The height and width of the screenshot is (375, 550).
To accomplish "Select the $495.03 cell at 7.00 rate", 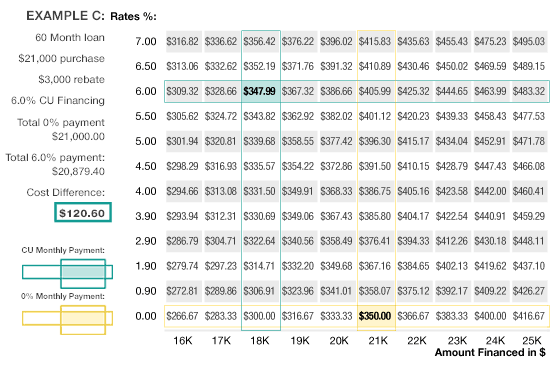I will pyautogui.click(x=529, y=41).
